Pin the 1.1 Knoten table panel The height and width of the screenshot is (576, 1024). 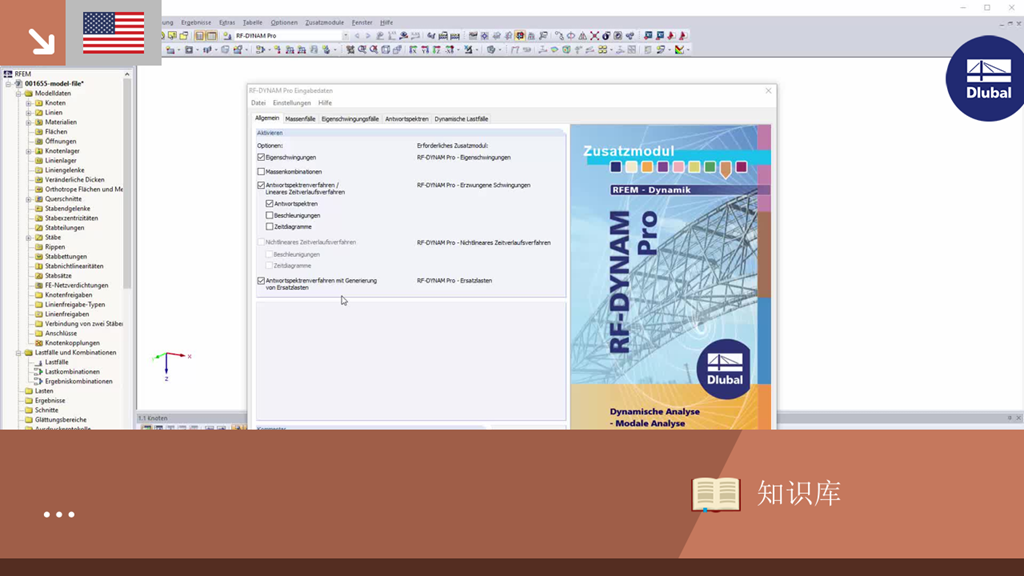[1010, 418]
